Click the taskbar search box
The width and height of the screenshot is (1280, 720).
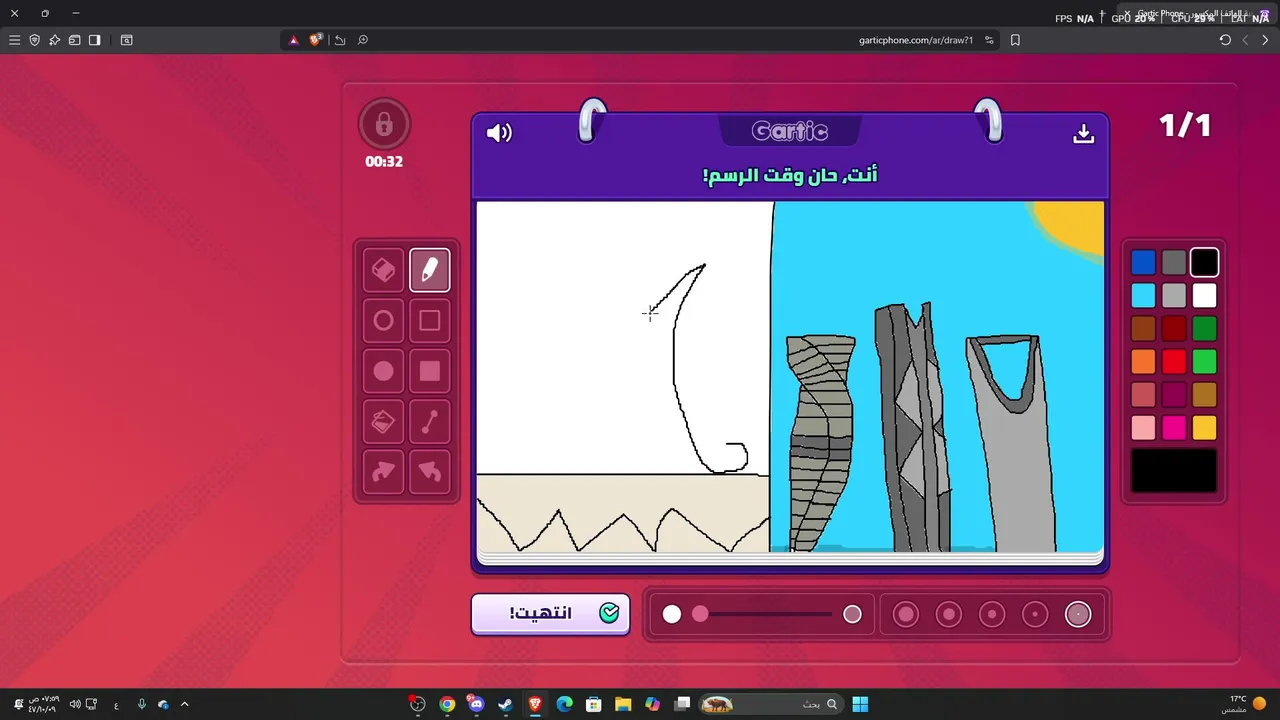pyautogui.click(x=771, y=704)
